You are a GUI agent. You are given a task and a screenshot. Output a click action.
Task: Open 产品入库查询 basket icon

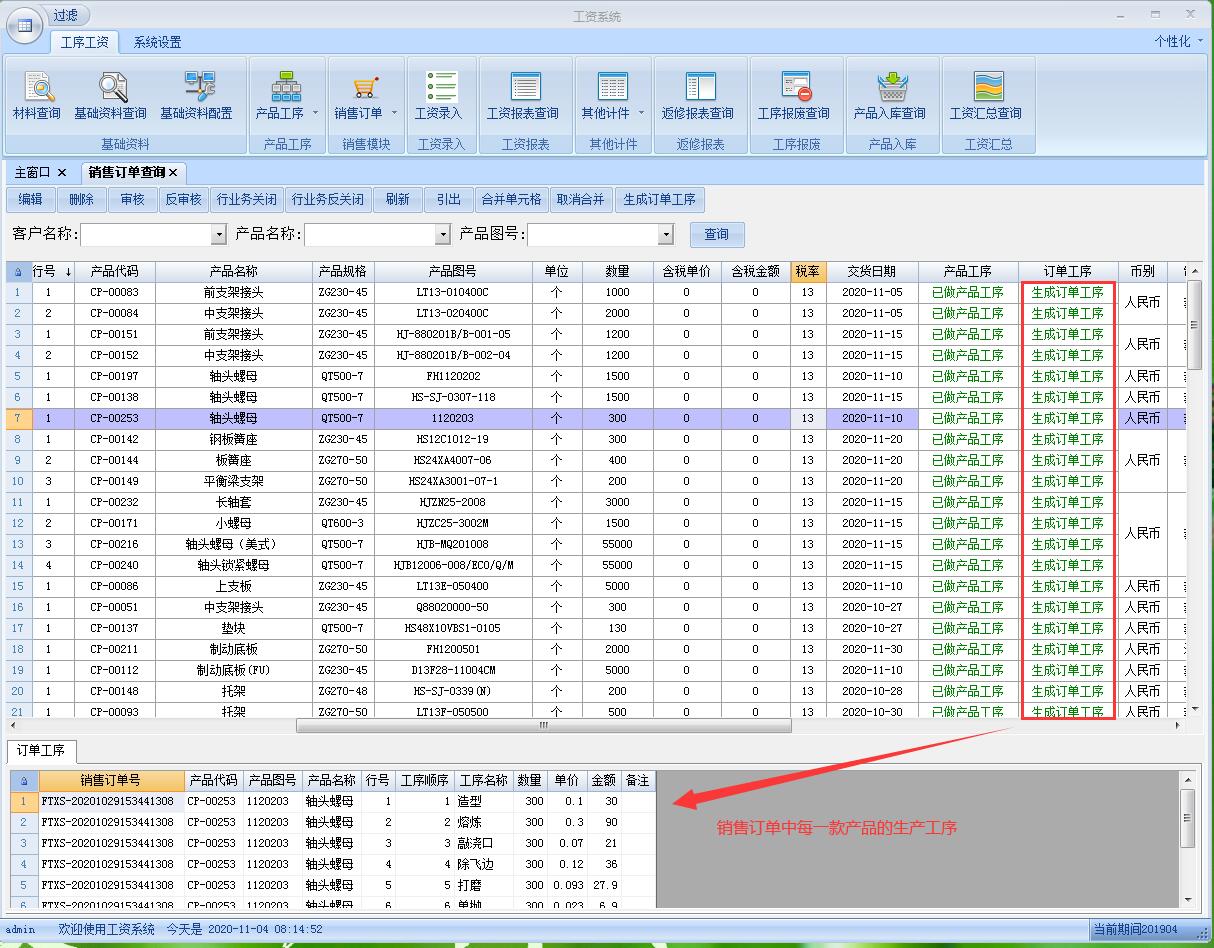[x=891, y=87]
